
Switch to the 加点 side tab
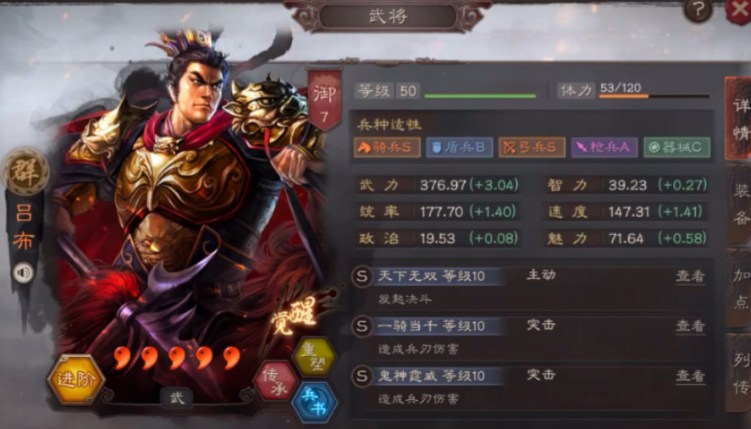click(740, 289)
